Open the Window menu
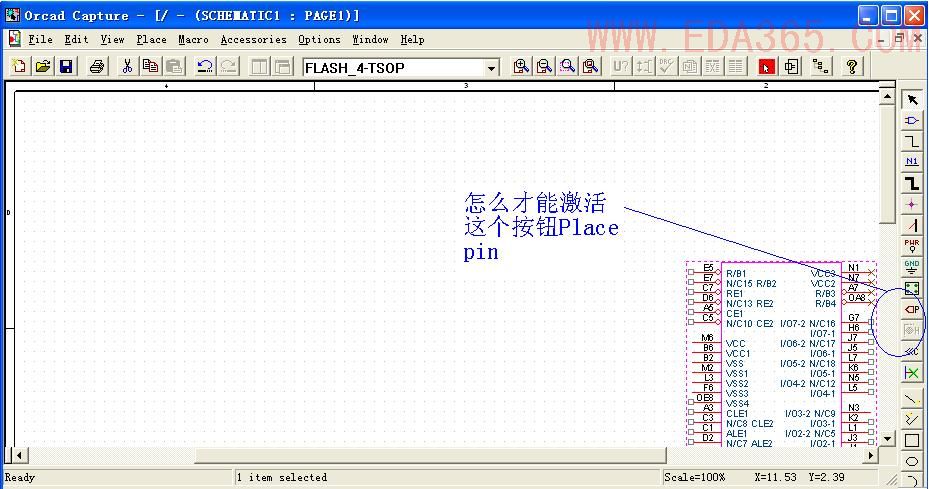 click(x=370, y=40)
